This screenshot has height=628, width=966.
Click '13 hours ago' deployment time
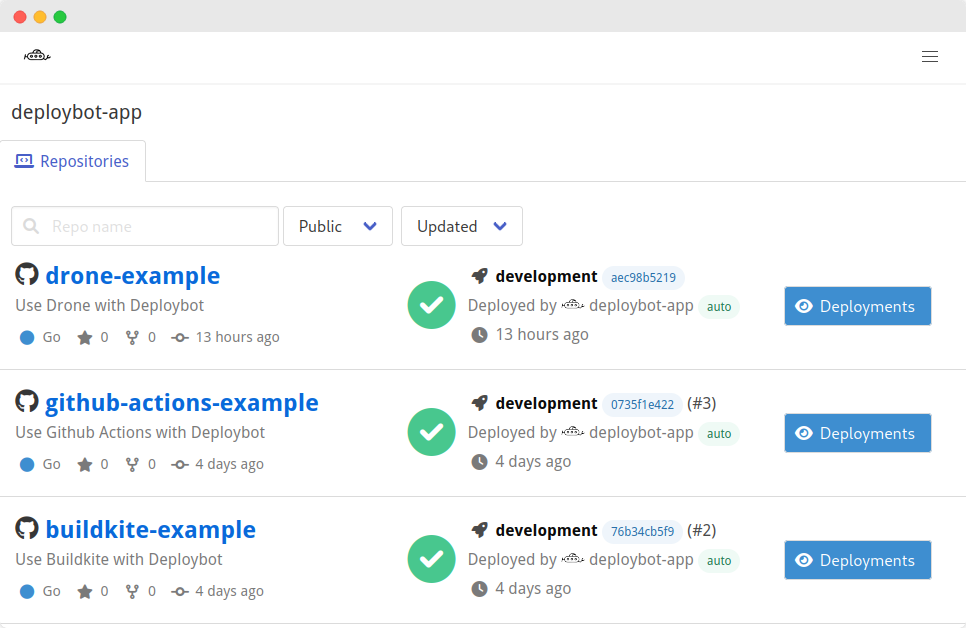tap(542, 335)
